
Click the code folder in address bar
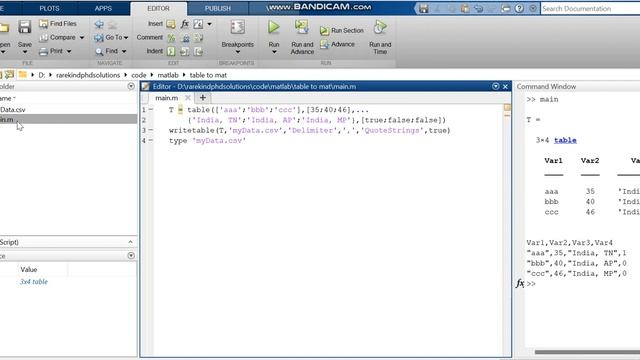point(139,75)
